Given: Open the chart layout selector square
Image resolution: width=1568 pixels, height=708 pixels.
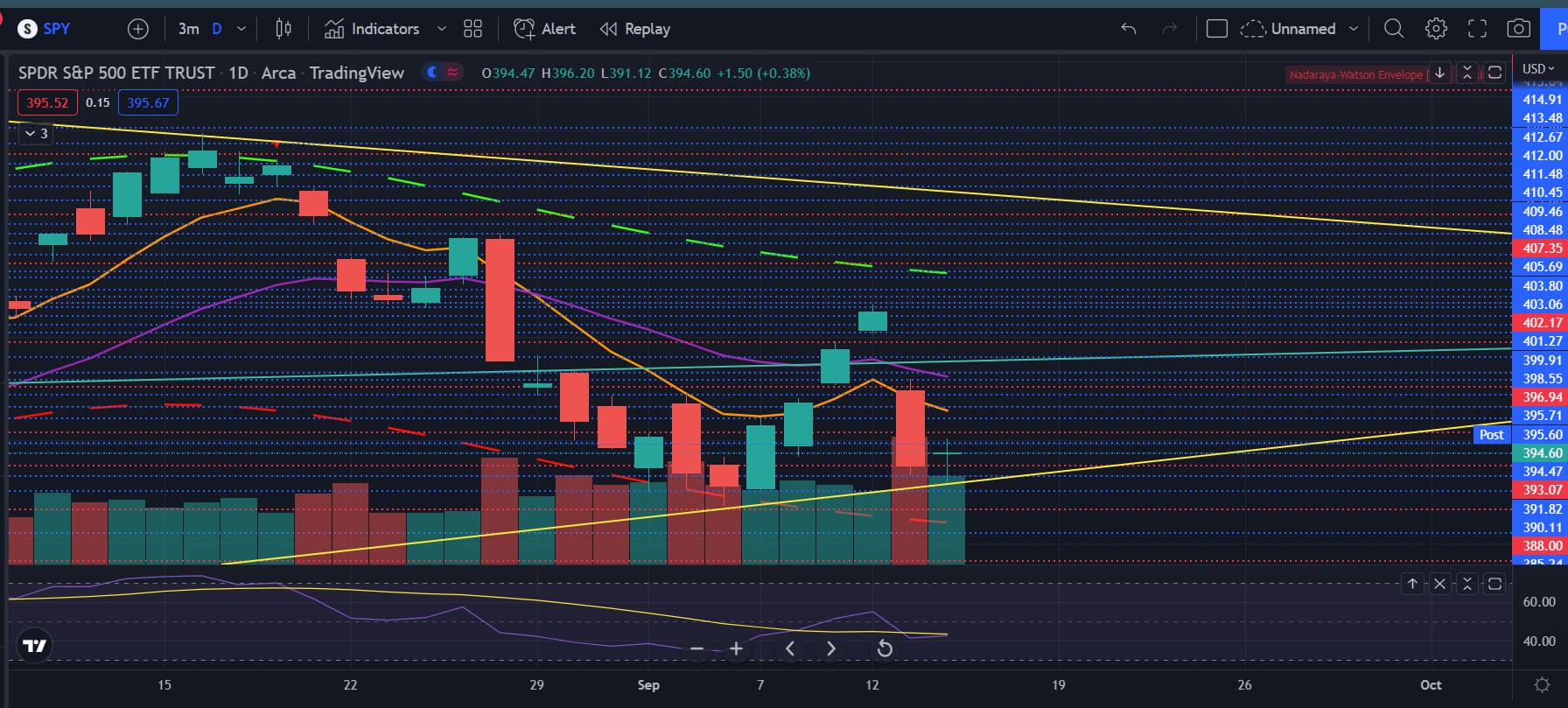Looking at the screenshot, I should coord(1216,29).
